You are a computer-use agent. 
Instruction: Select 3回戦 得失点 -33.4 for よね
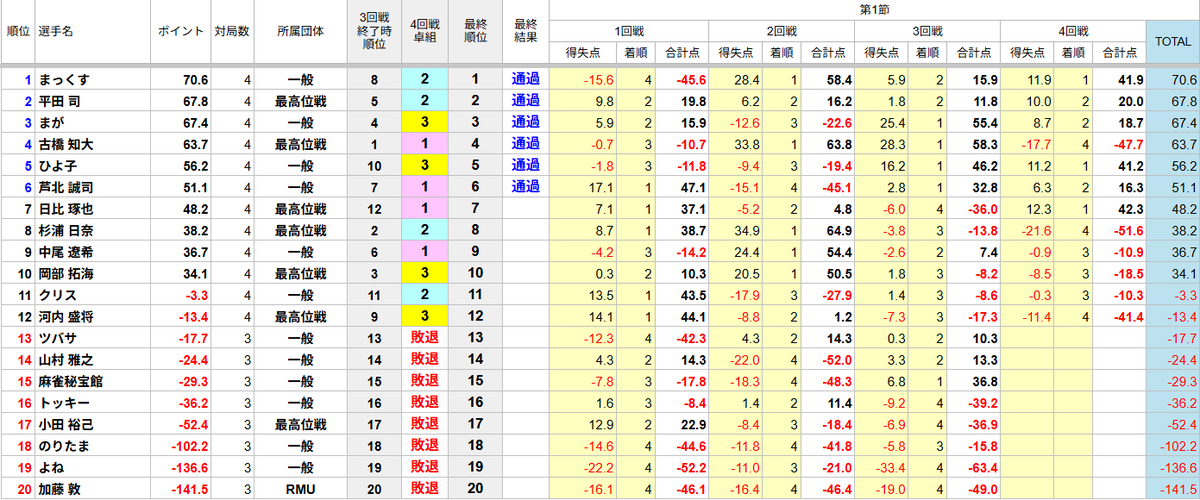(893, 468)
